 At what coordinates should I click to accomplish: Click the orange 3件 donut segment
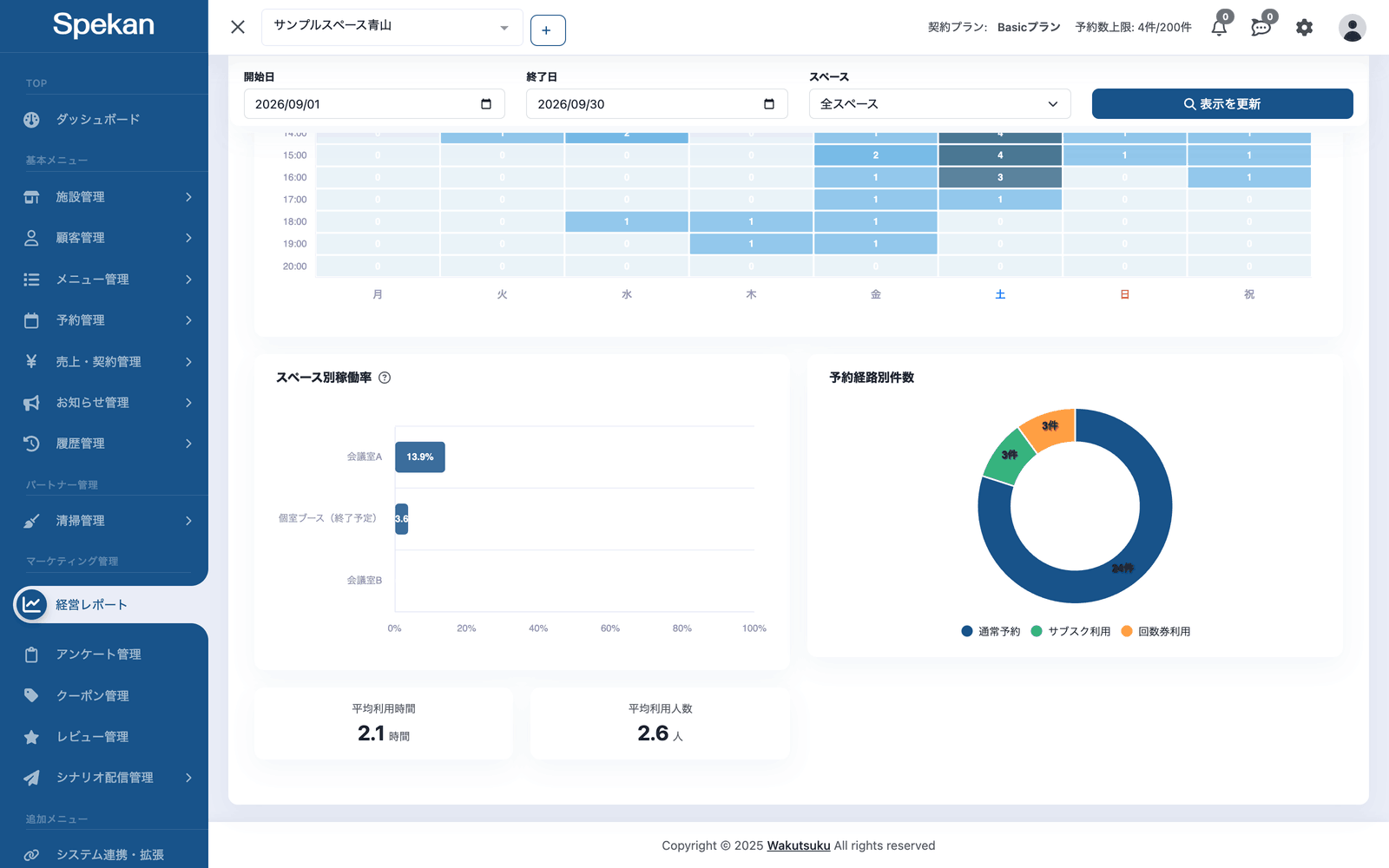click(1050, 426)
